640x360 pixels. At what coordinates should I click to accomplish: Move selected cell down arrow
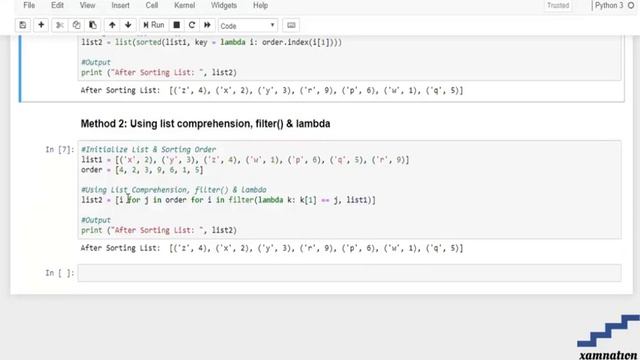[128, 25]
